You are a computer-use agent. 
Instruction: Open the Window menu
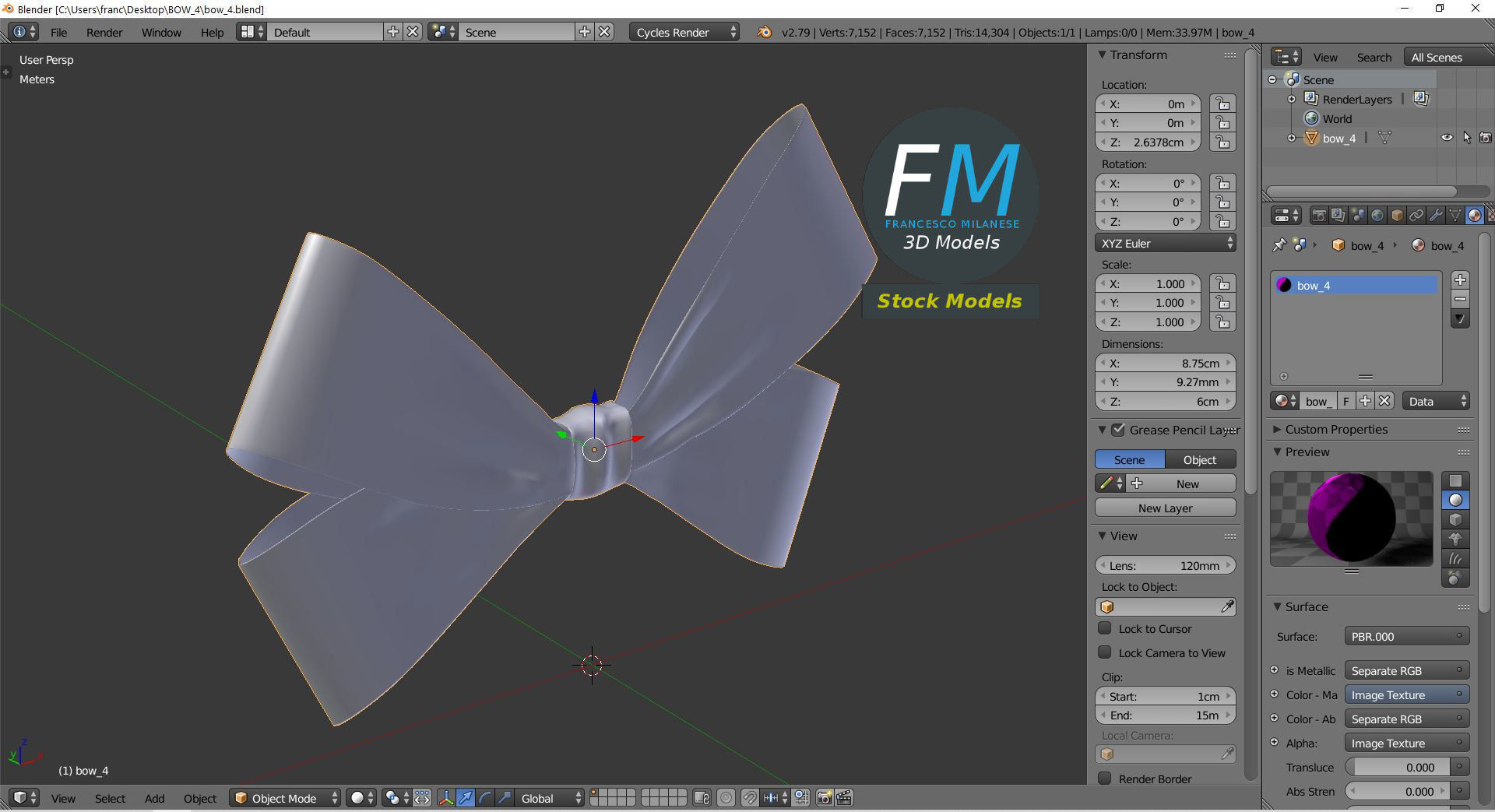pos(161,32)
